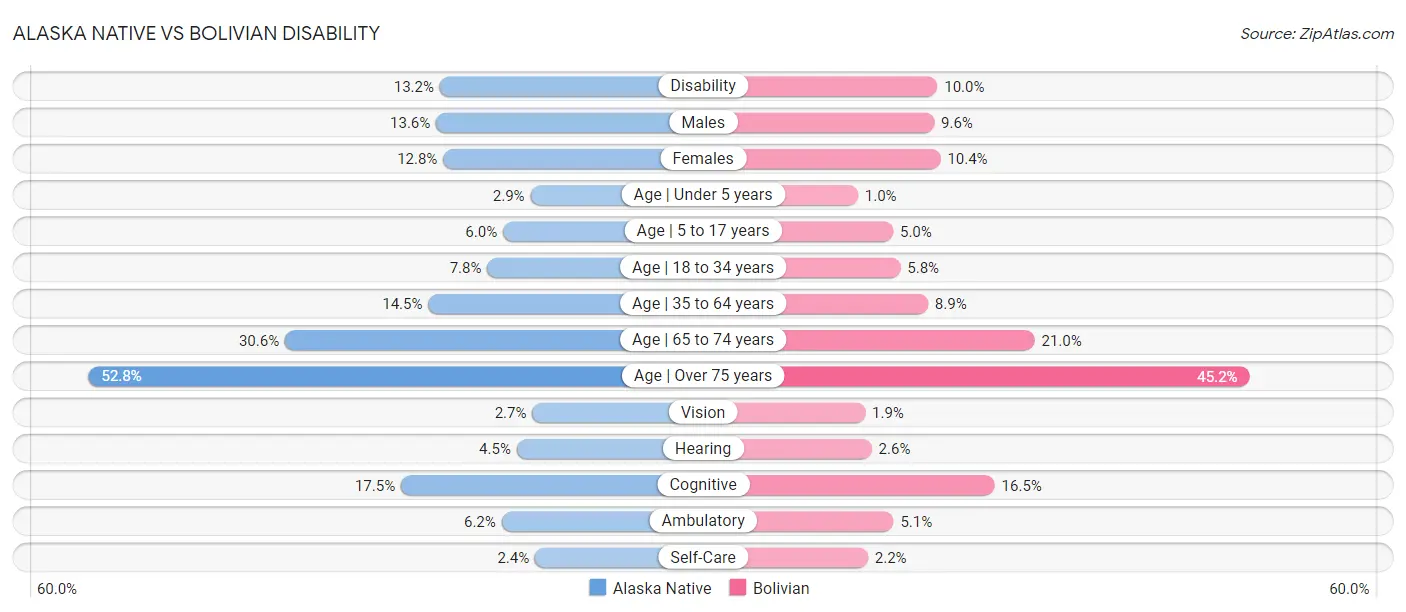Click the chart title Alaska Native vs Bolivian Disability
This screenshot has width=1406, height=612.
click(x=196, y=33)
